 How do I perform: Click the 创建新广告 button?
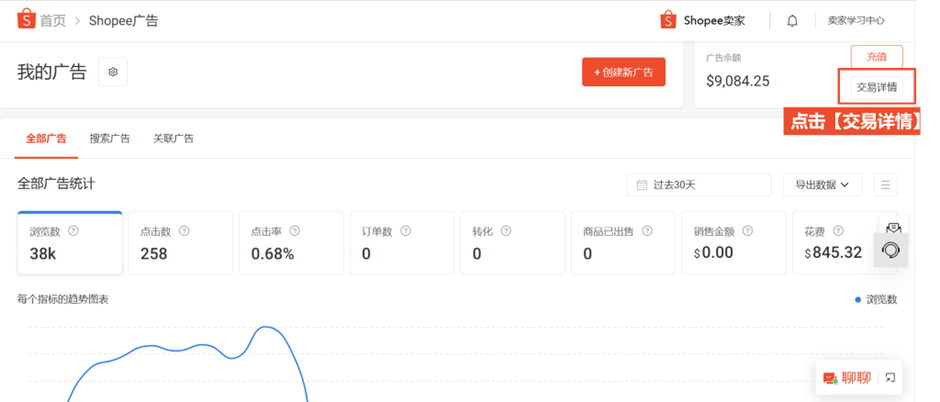coord(623,72)
